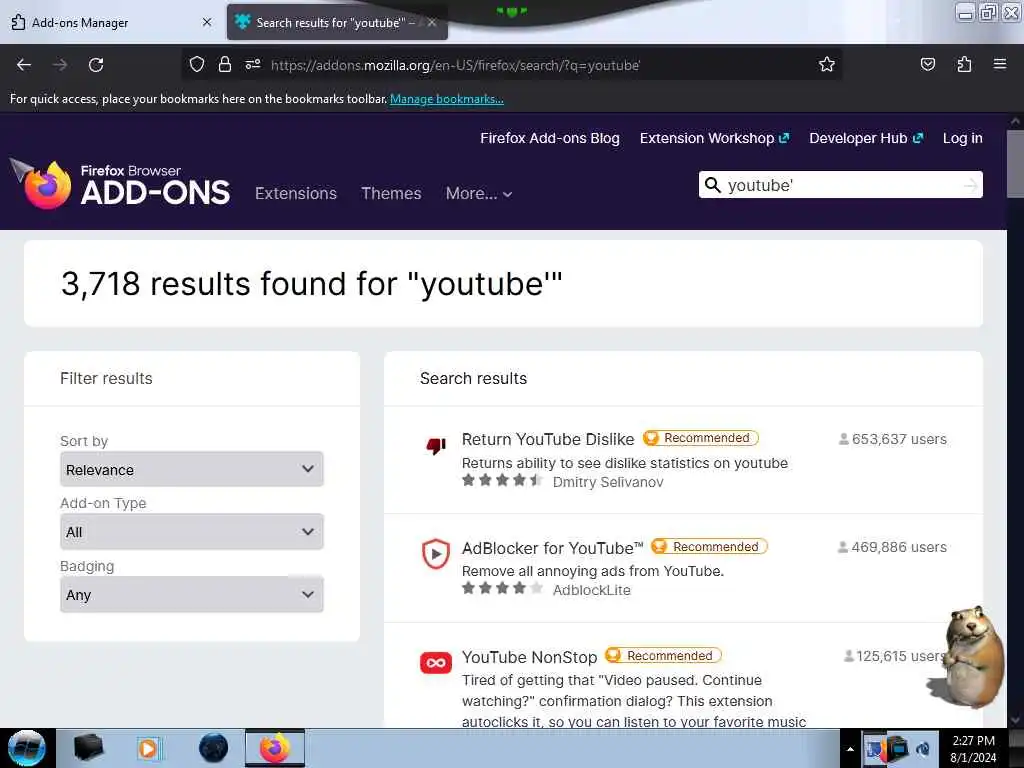The image size is (1024, 768).
Task: Click AdBlocker for YouTube star rating
Action: (x=502, y=588)
